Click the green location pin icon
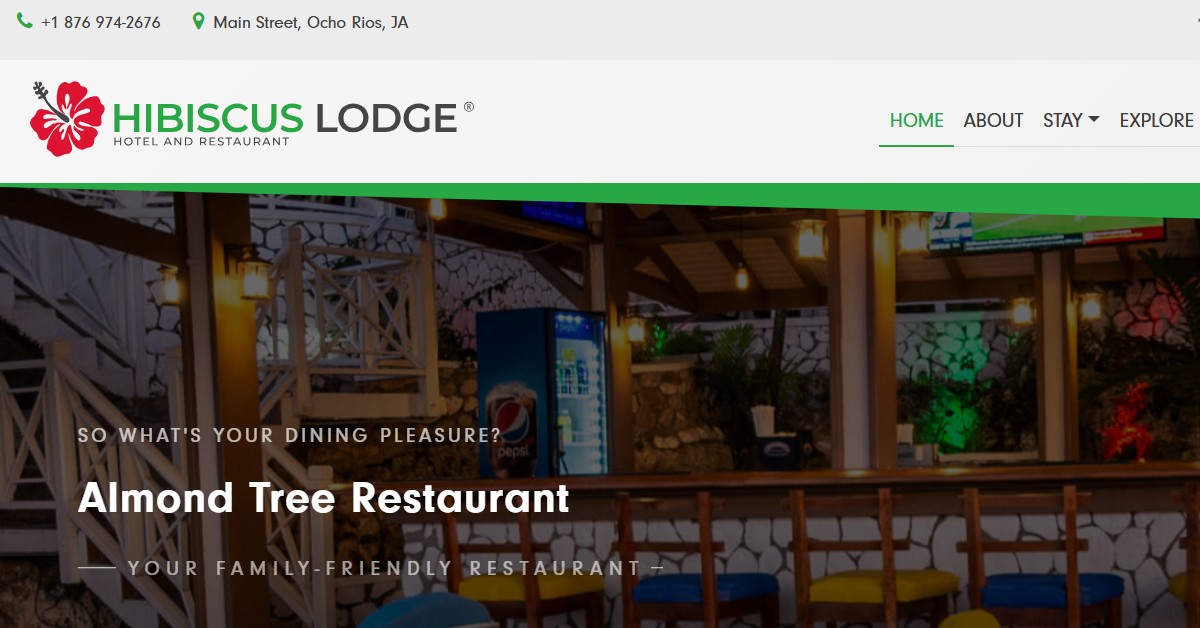This screenshot has height=628, width=1200. pos(198,21)
